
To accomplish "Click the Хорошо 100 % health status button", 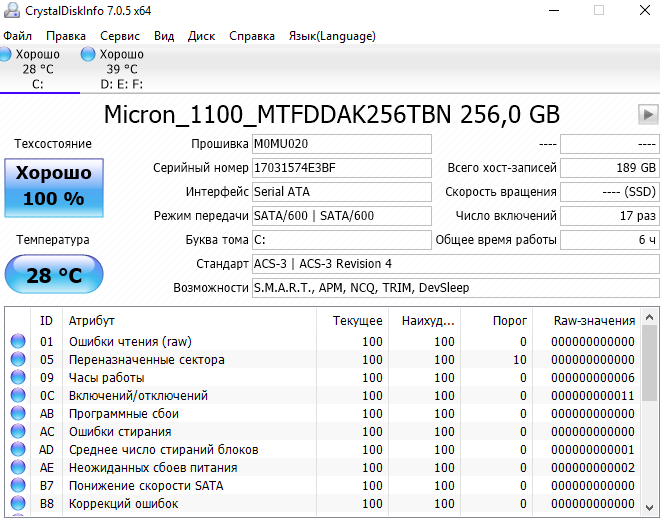I will tap(54, 188).
